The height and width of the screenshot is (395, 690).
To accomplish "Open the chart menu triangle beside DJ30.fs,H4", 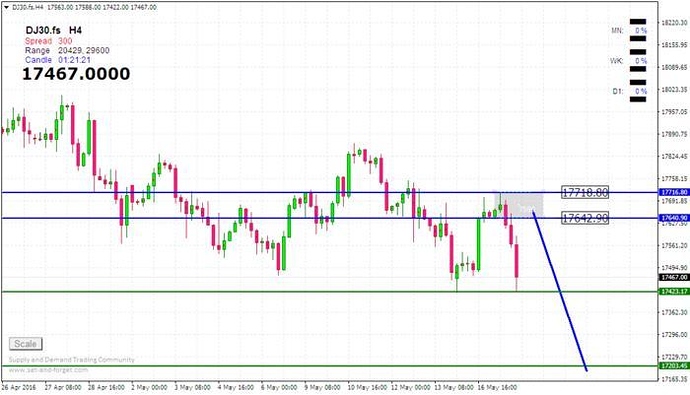I will [x=6, y=7].
